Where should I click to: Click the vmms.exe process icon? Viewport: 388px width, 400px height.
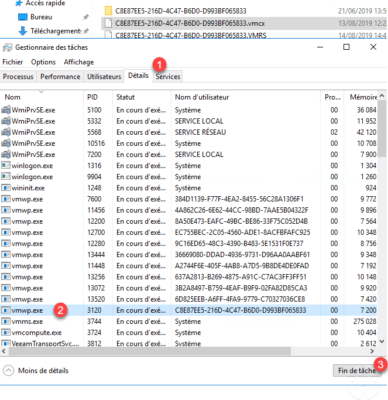6,321
